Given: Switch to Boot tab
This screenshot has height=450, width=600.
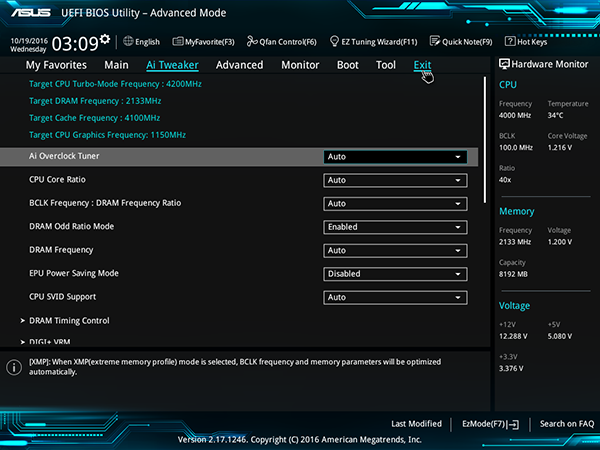Looking at the screenshot, I should tap(347, 65).
